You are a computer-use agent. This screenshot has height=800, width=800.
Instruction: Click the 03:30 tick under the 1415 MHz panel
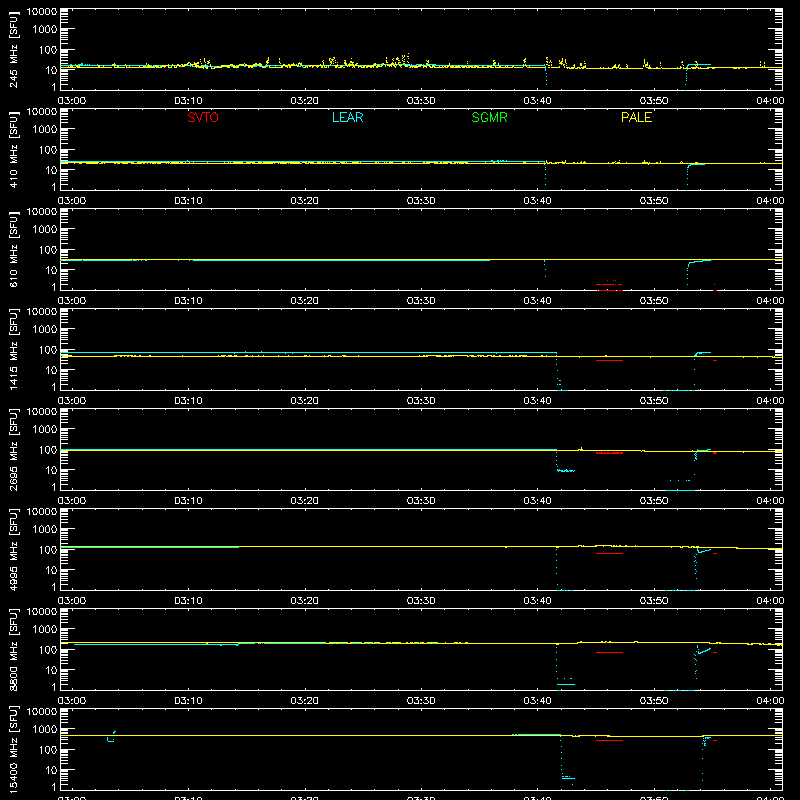pos(421,401)
